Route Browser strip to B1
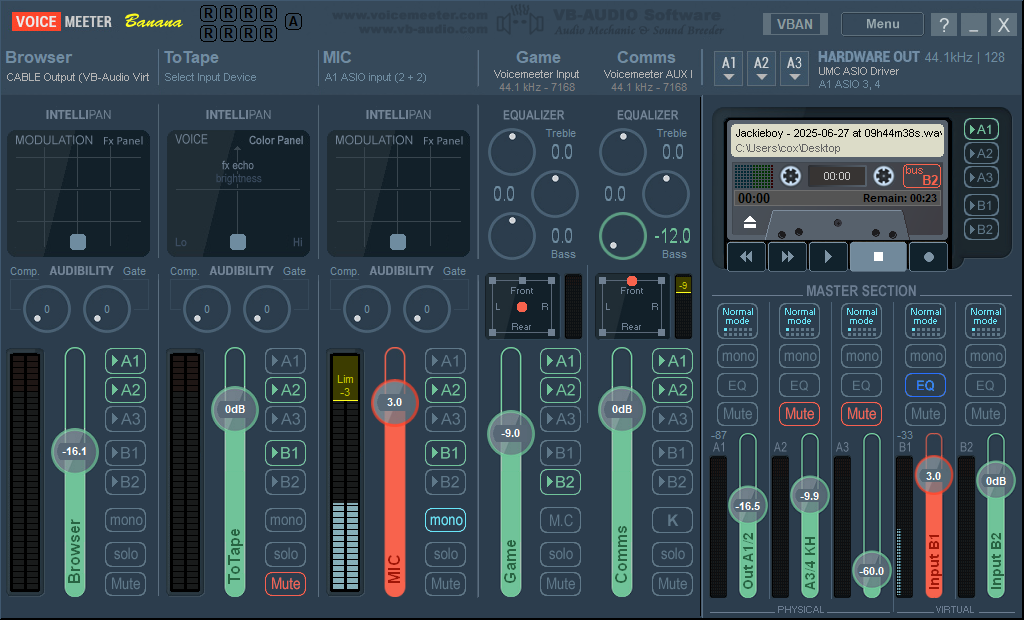The width and height of the screenshot is (1024, 620). (x=125, y=453)
